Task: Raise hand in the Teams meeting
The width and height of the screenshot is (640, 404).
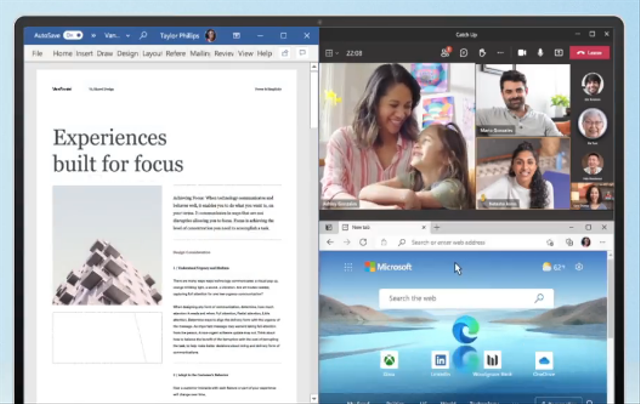Action: (x=482, y=53)
